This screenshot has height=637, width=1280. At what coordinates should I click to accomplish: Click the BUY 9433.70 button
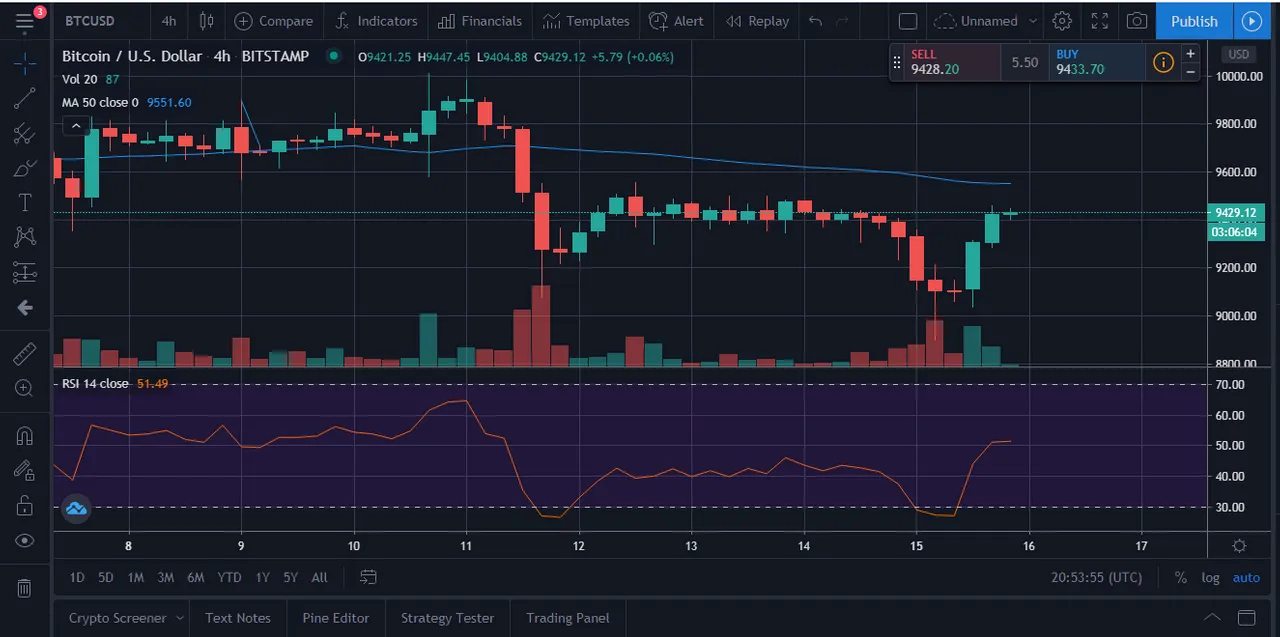pos(1096,62)
